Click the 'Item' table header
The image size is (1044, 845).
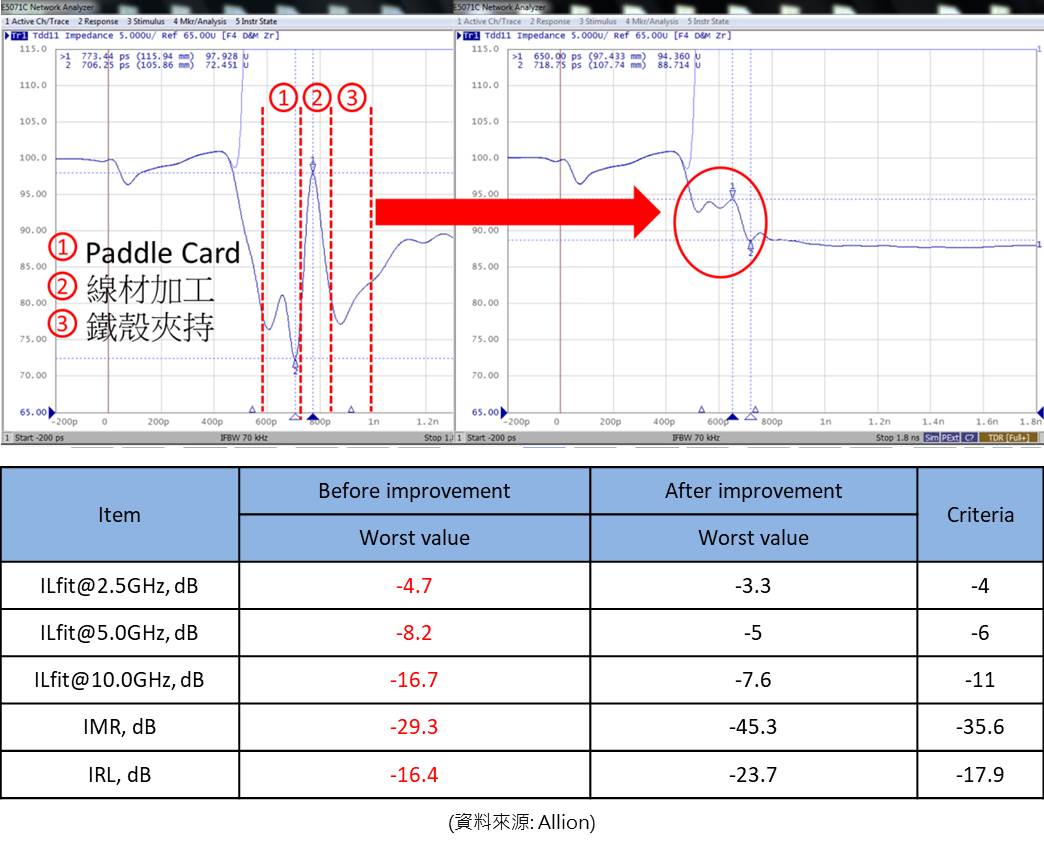119,515
